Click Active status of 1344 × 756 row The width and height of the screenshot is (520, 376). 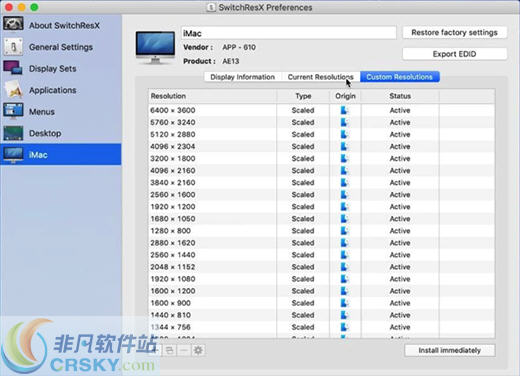(400, 327)
